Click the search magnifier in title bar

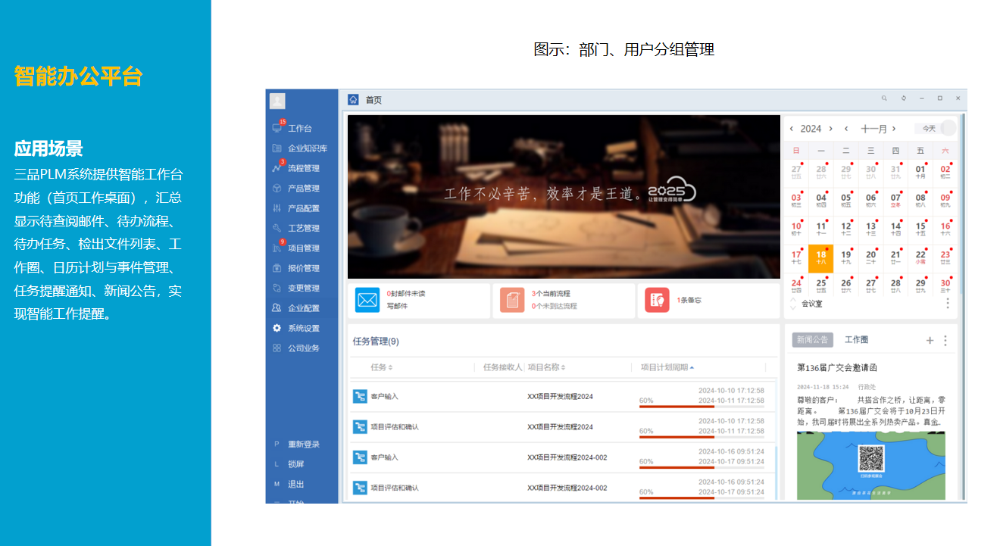coord(884,98)
